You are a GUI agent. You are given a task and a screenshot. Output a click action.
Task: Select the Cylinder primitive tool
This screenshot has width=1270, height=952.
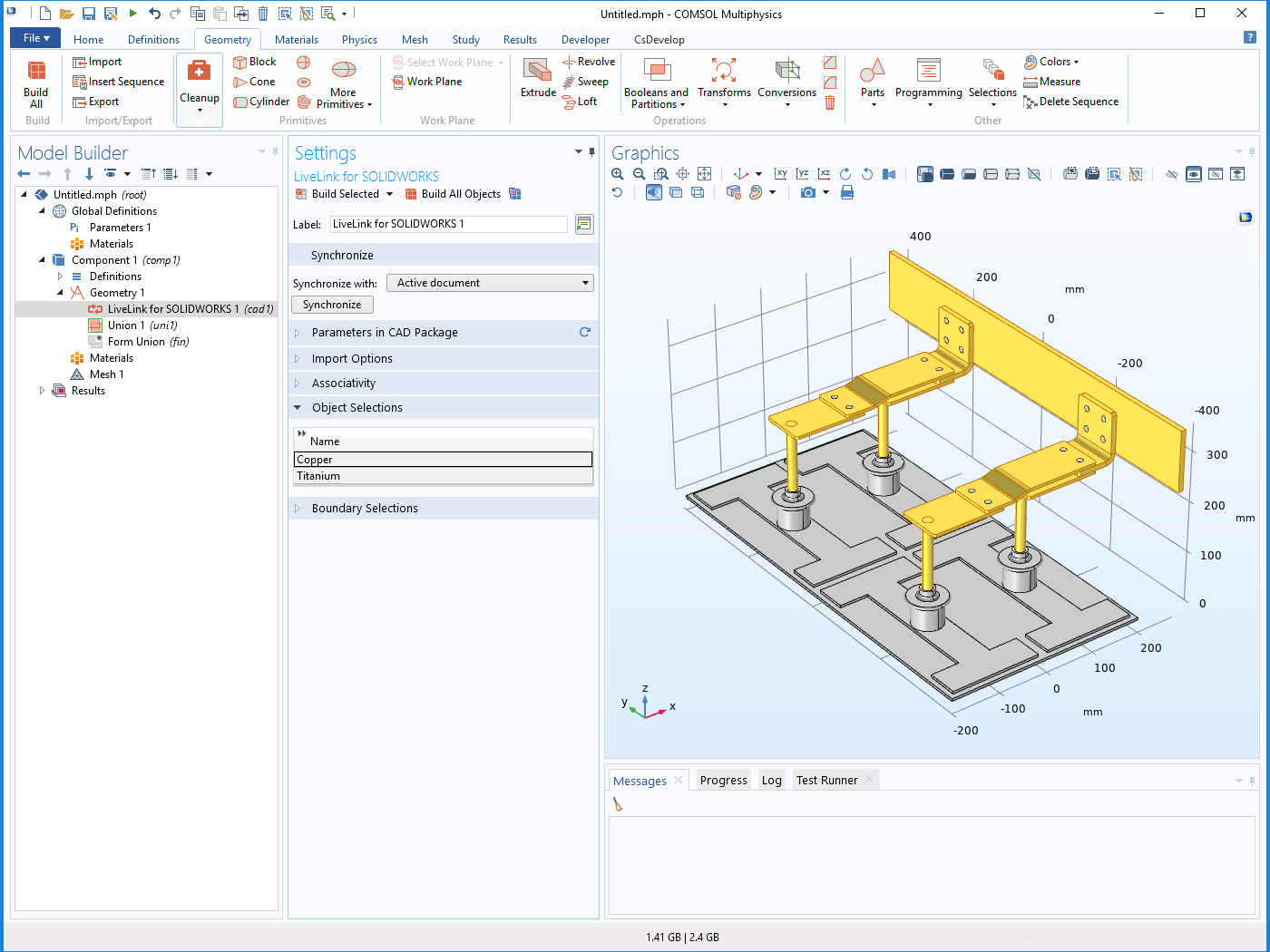coord(261,101)
